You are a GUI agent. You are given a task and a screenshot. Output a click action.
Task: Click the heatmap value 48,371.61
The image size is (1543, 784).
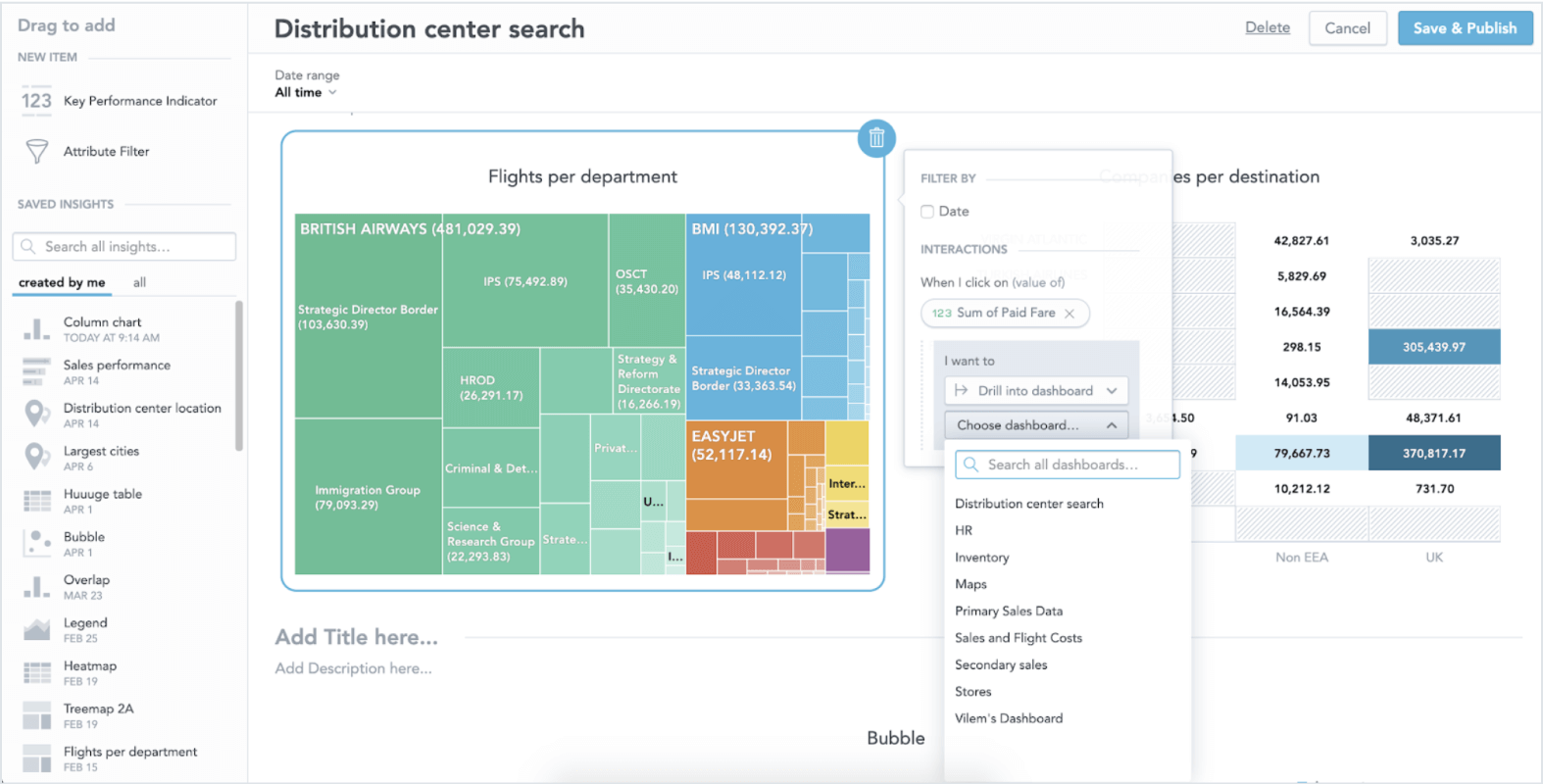[1434, 417]
